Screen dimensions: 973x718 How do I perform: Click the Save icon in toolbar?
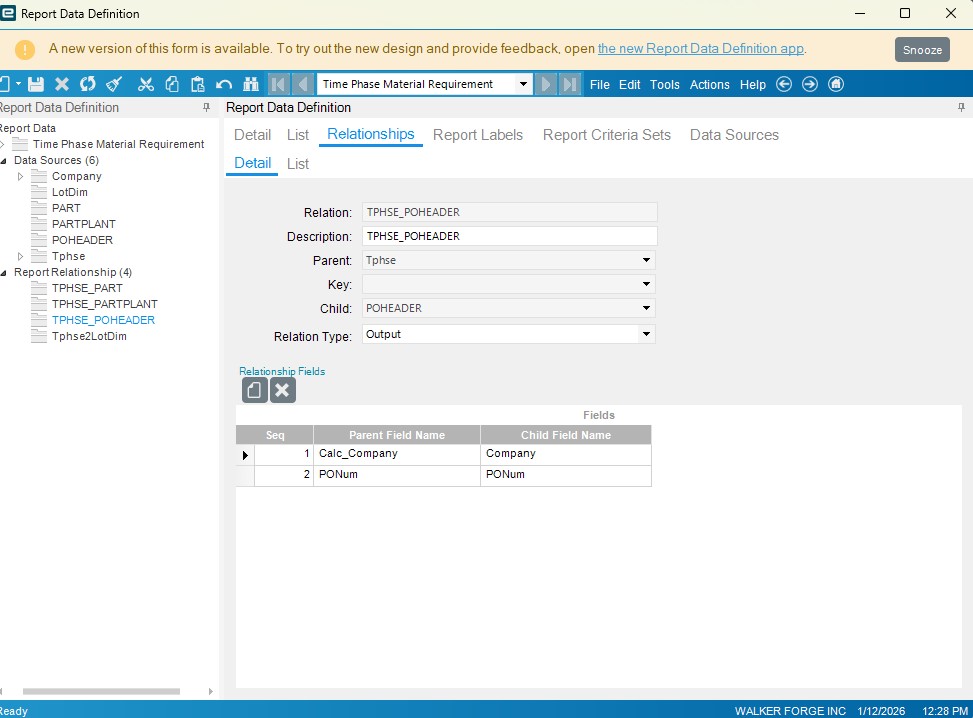click(x=36, y=85)
